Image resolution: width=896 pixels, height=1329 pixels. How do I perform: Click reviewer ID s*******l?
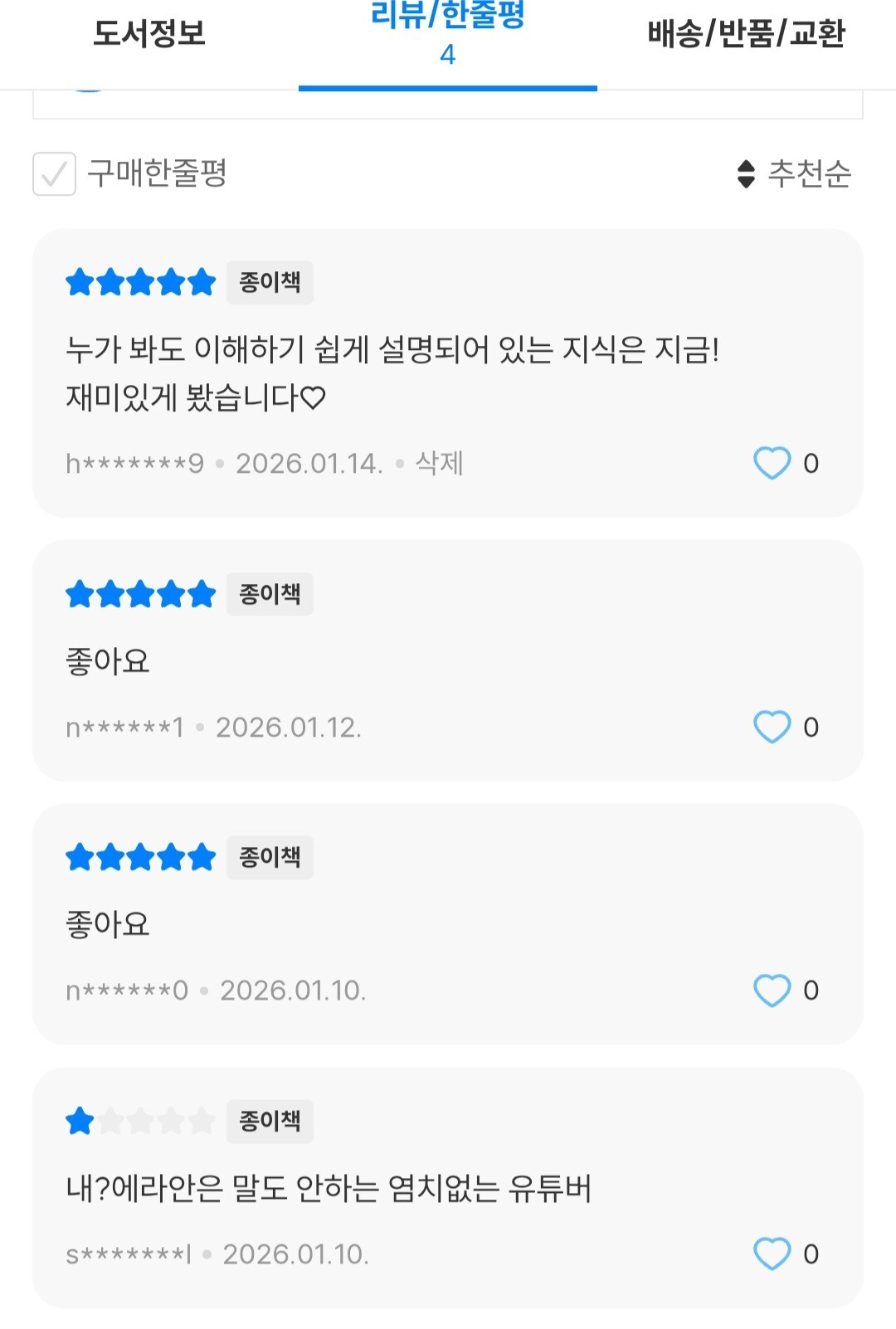tap(129, 1254)
